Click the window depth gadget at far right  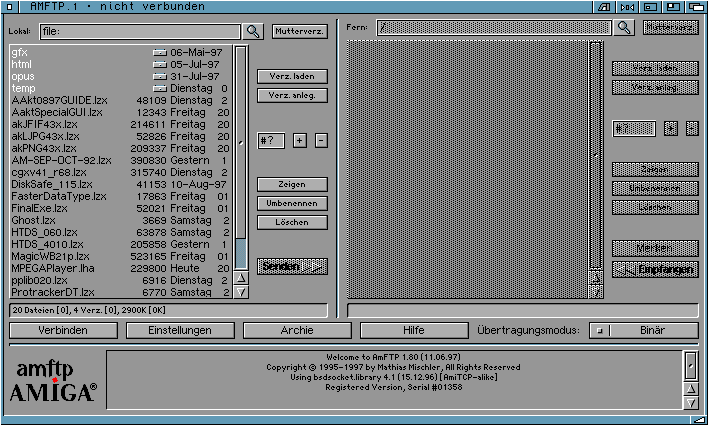pyautogui.click(x=697, y=6)
